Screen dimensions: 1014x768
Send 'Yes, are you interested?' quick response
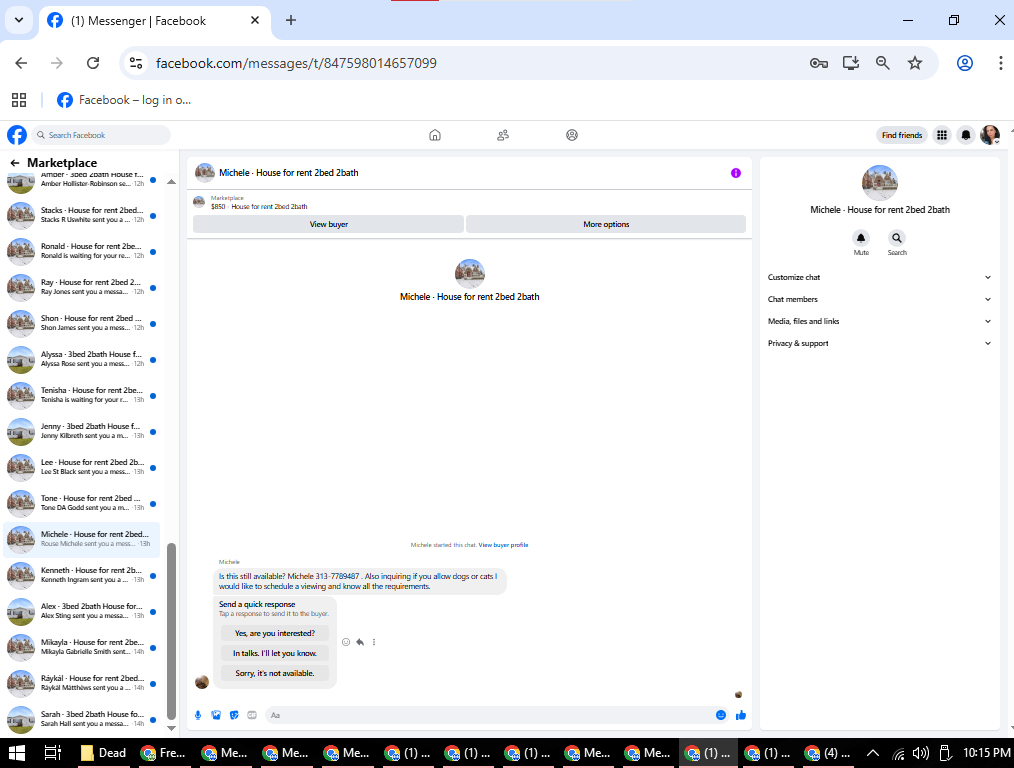[x=275, y=634]
